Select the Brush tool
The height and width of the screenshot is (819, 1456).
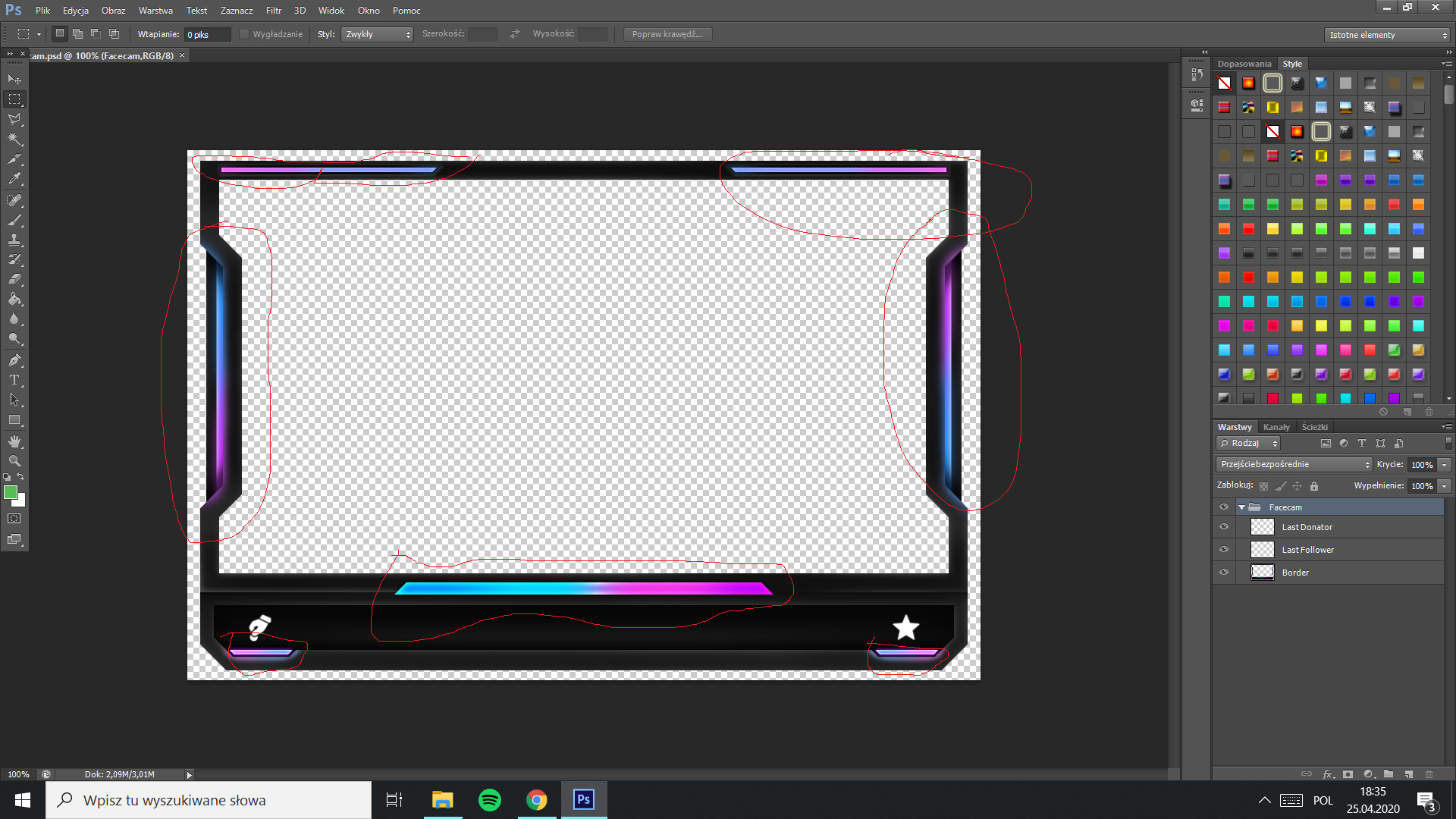click(x=14, y=220)
